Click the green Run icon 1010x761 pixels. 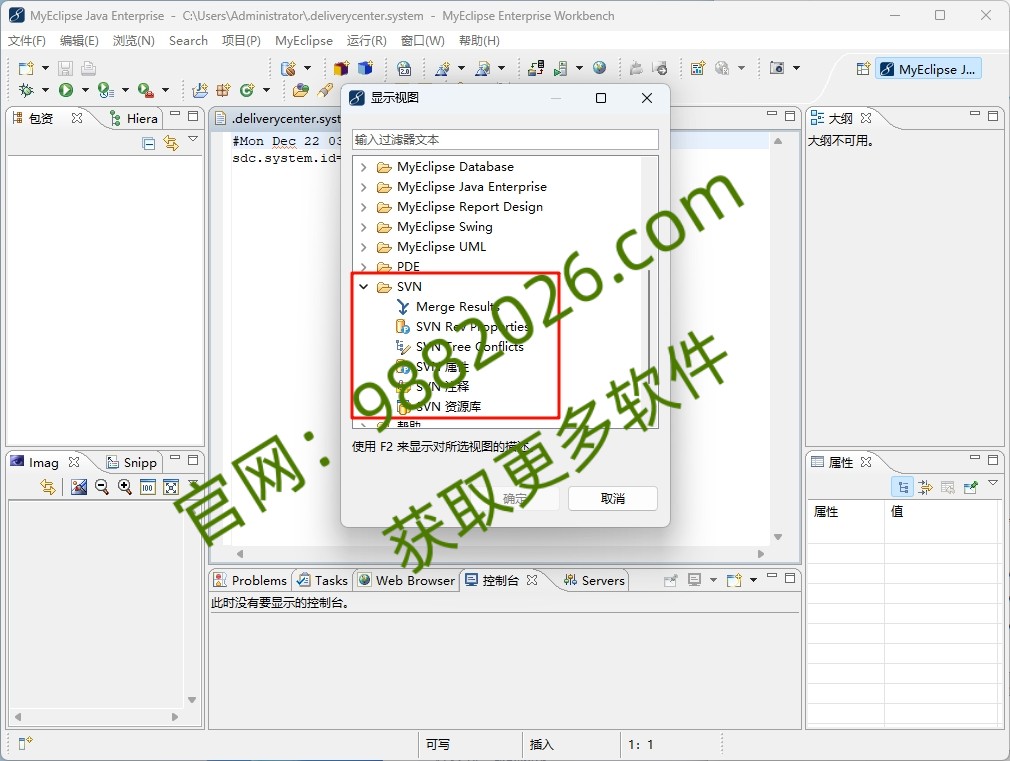click(x=66, y=90)
